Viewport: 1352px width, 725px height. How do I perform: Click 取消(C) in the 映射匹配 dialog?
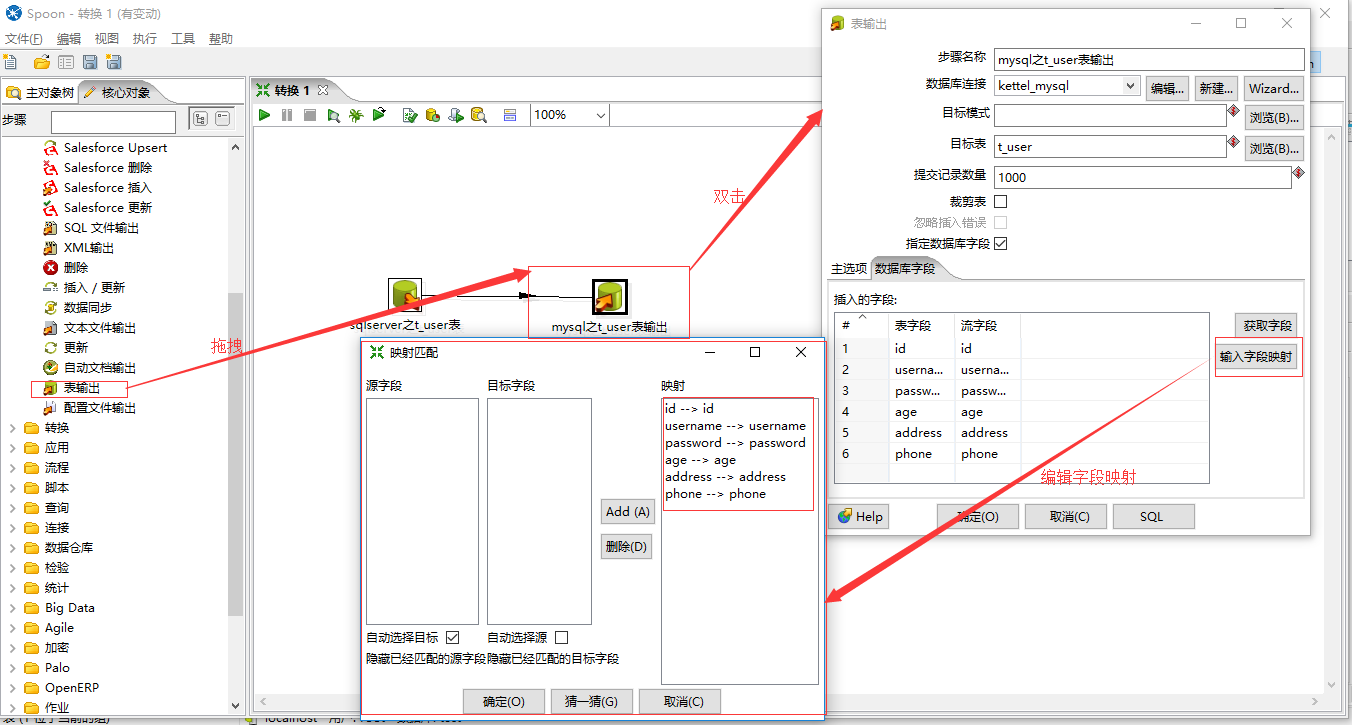[679, 702]
